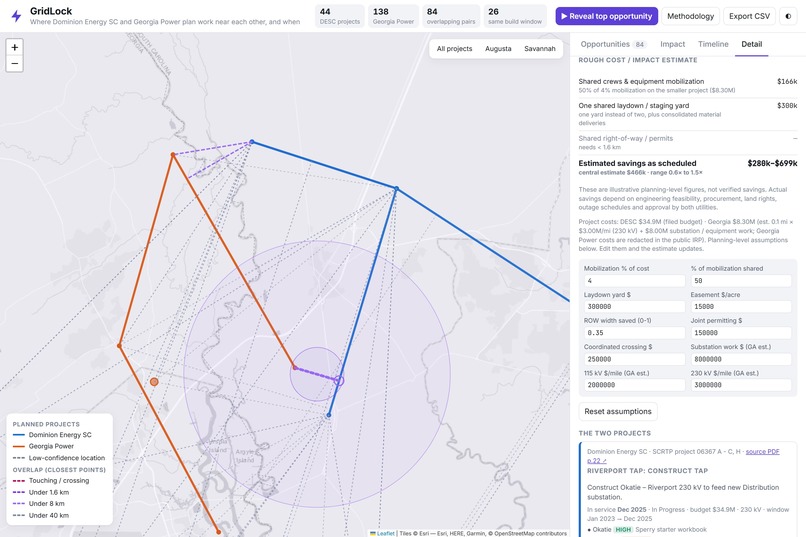Toggle the dark/light theme icon
The image size is (806, 537).
click(788, 16)
